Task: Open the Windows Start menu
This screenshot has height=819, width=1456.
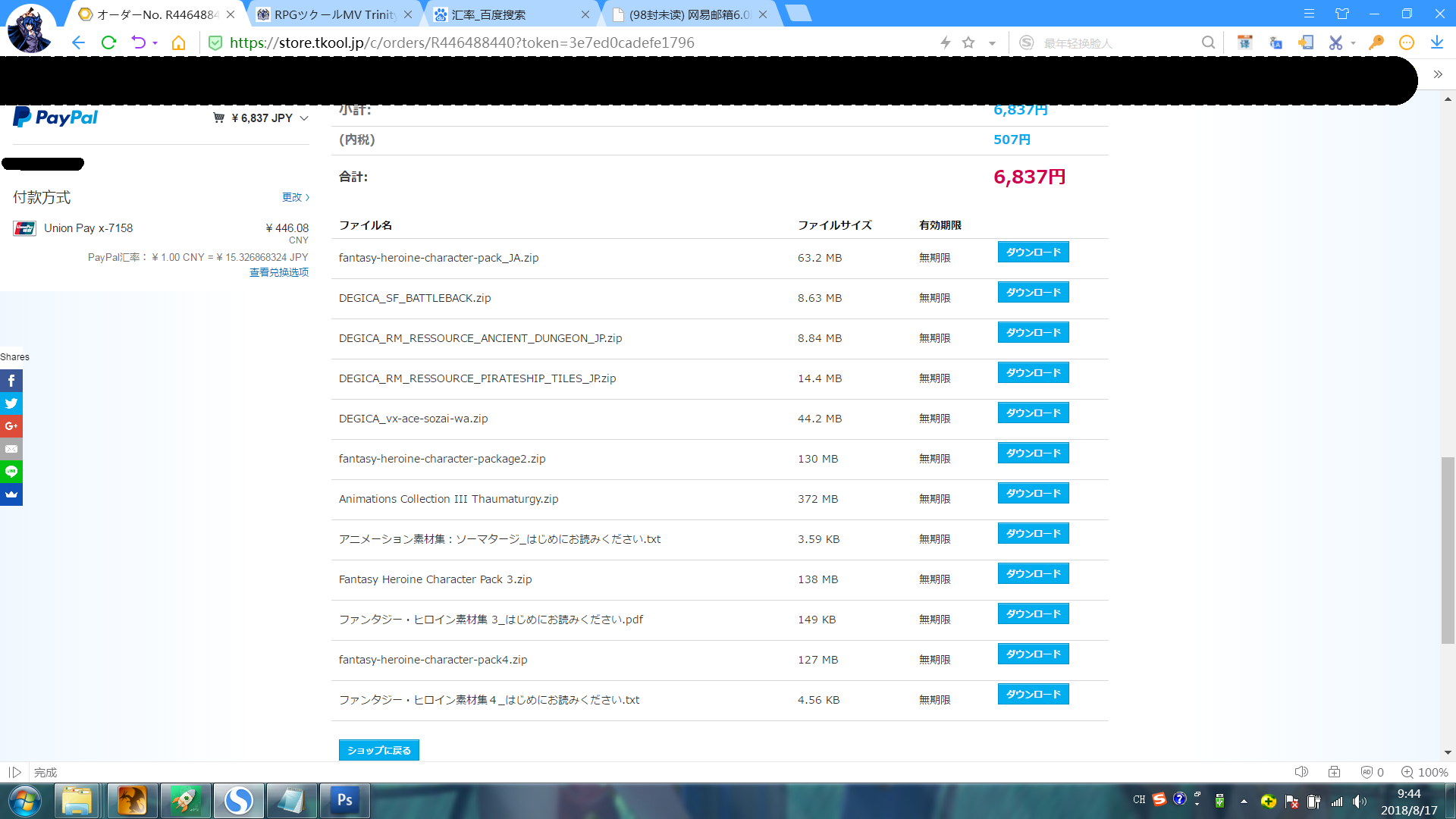Action: (25, 801)
